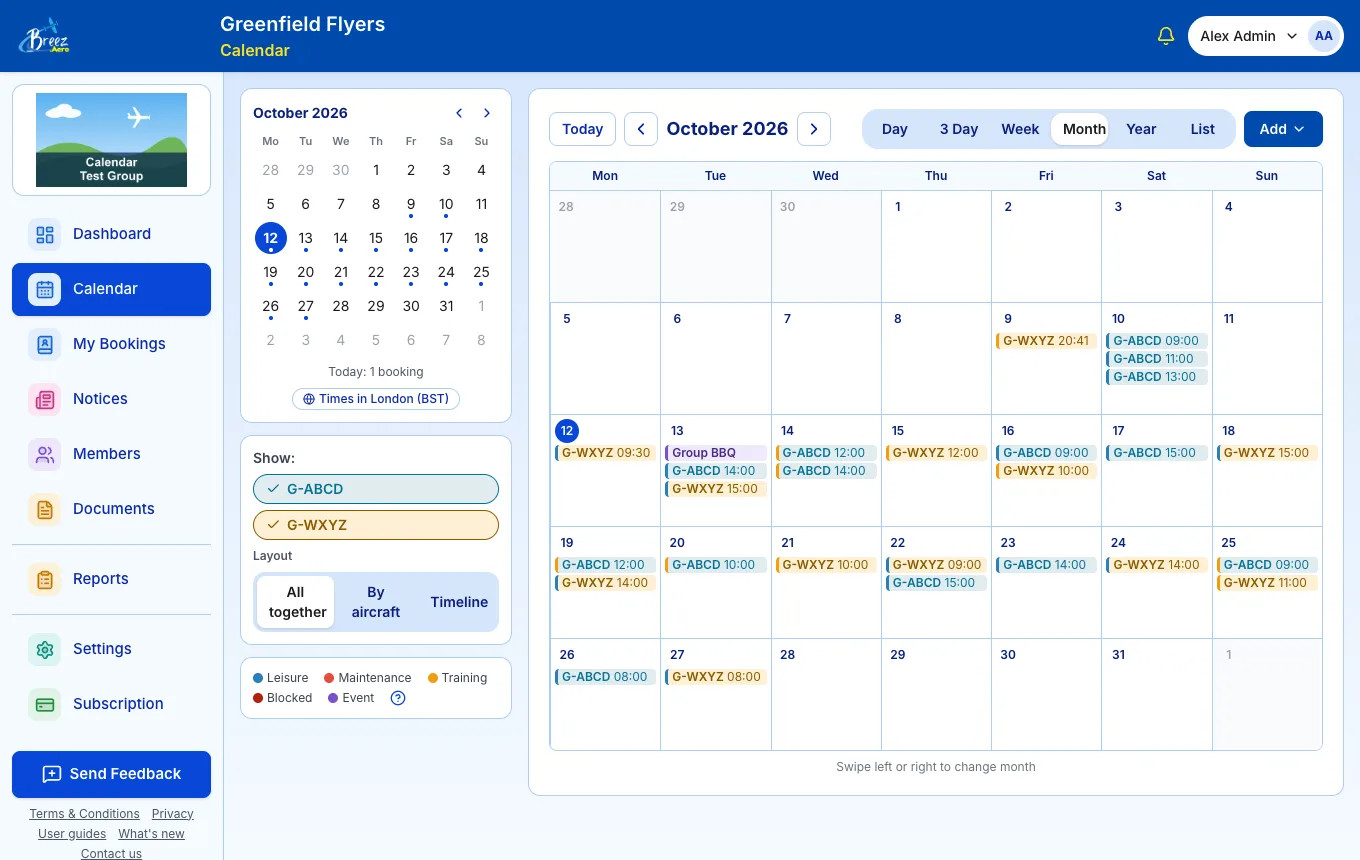Click the Settings gear icon
1360x860 pixels.
45,649
